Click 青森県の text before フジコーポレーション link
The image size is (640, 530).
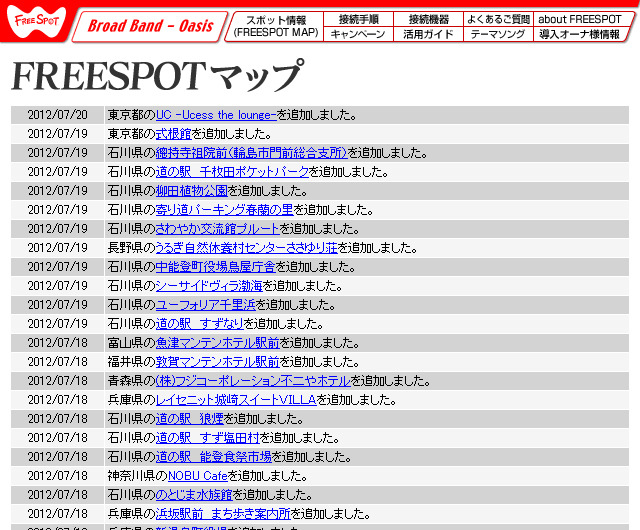coord(131,381)
